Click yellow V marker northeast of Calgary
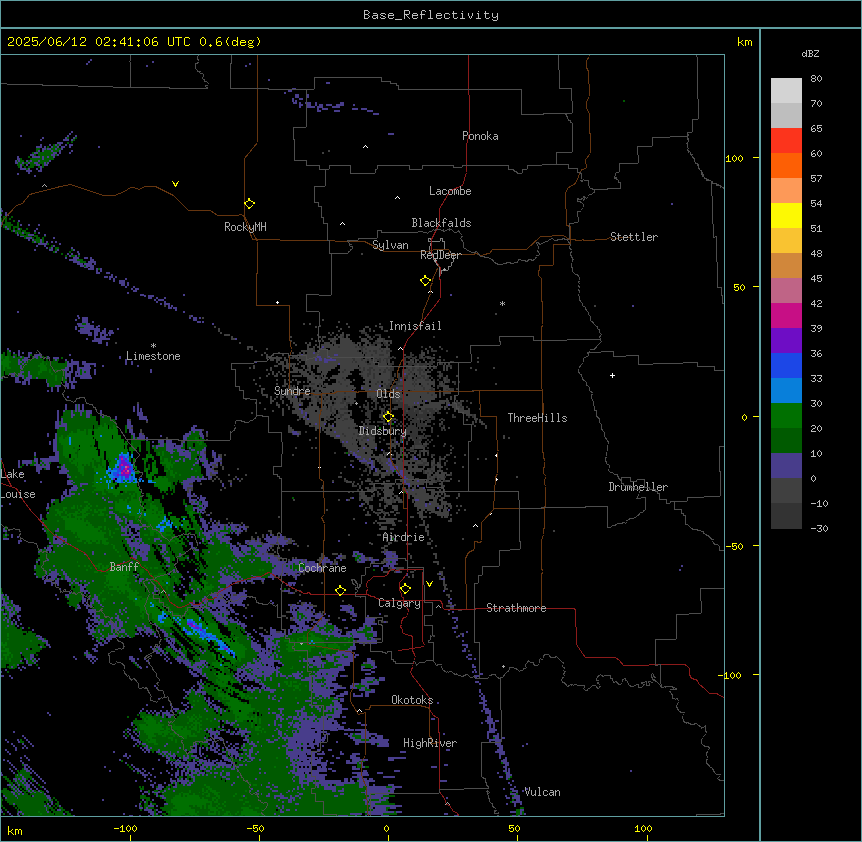The height and width of the screenshot is (842, 862). tap(429, 584)
